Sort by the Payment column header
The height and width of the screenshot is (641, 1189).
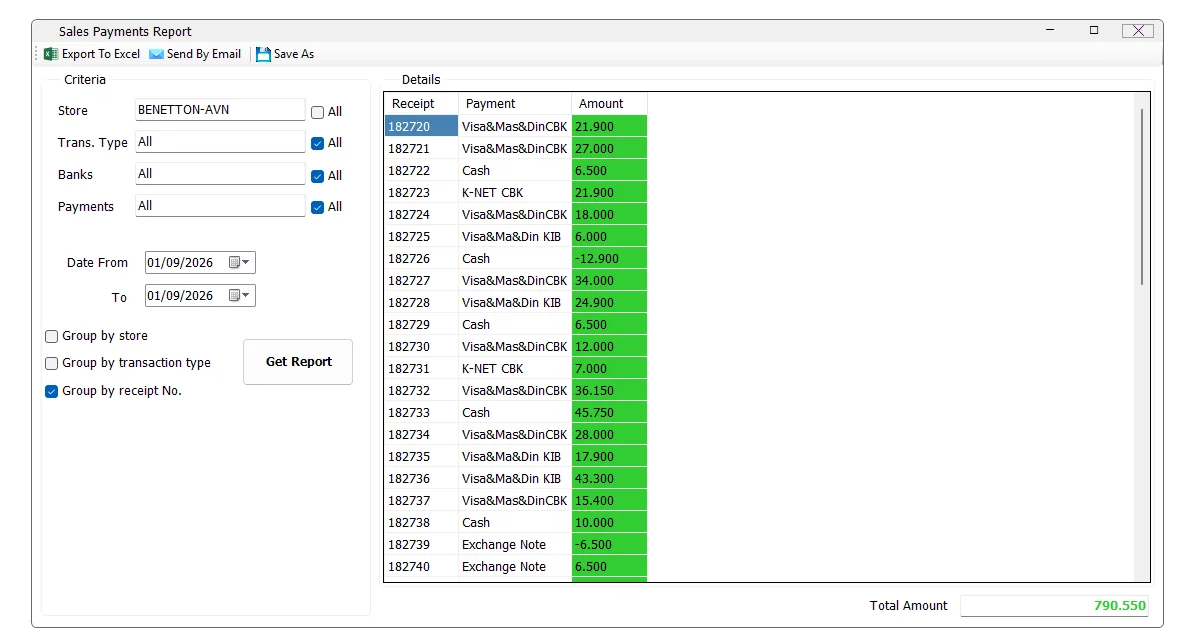click(515, 104)
